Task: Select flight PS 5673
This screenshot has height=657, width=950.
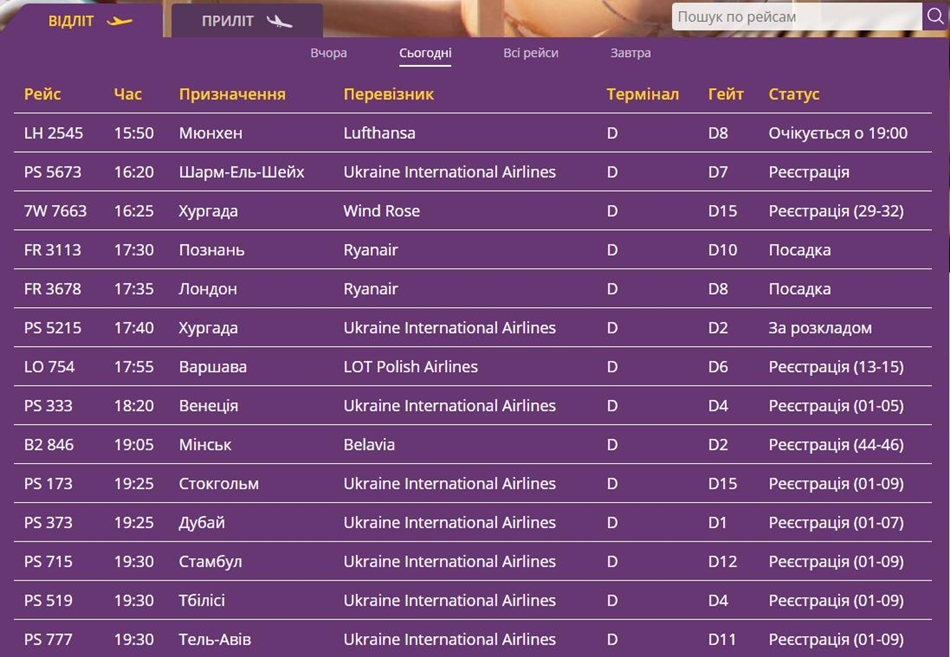Action: point(473,172)
